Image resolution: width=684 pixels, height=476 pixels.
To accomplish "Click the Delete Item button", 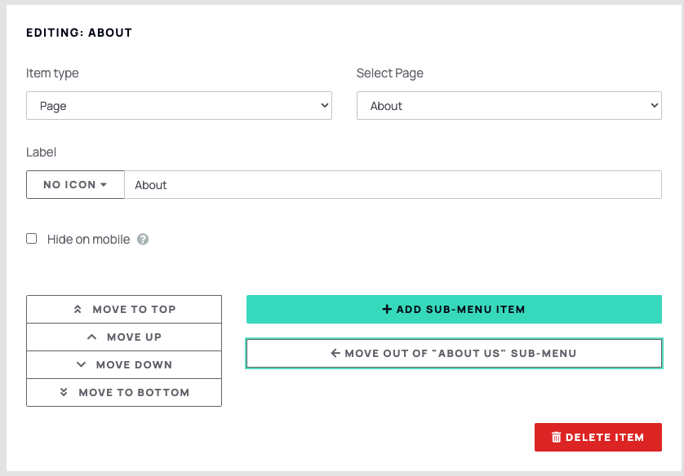I will pos(598,437).
